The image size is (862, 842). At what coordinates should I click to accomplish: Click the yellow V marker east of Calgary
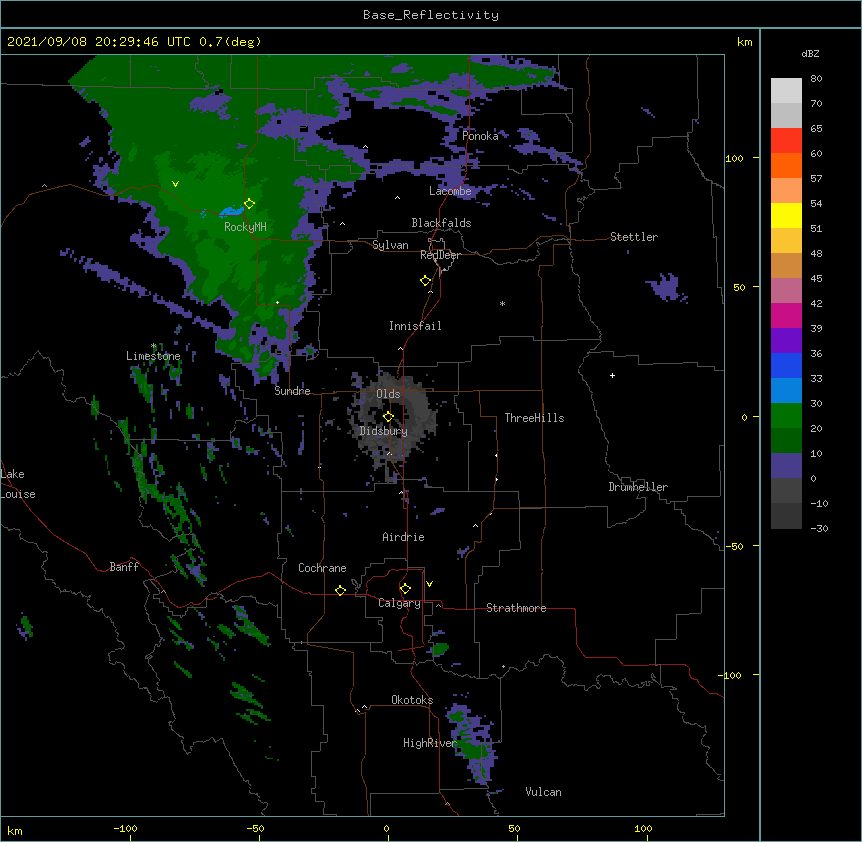point(429,584)
